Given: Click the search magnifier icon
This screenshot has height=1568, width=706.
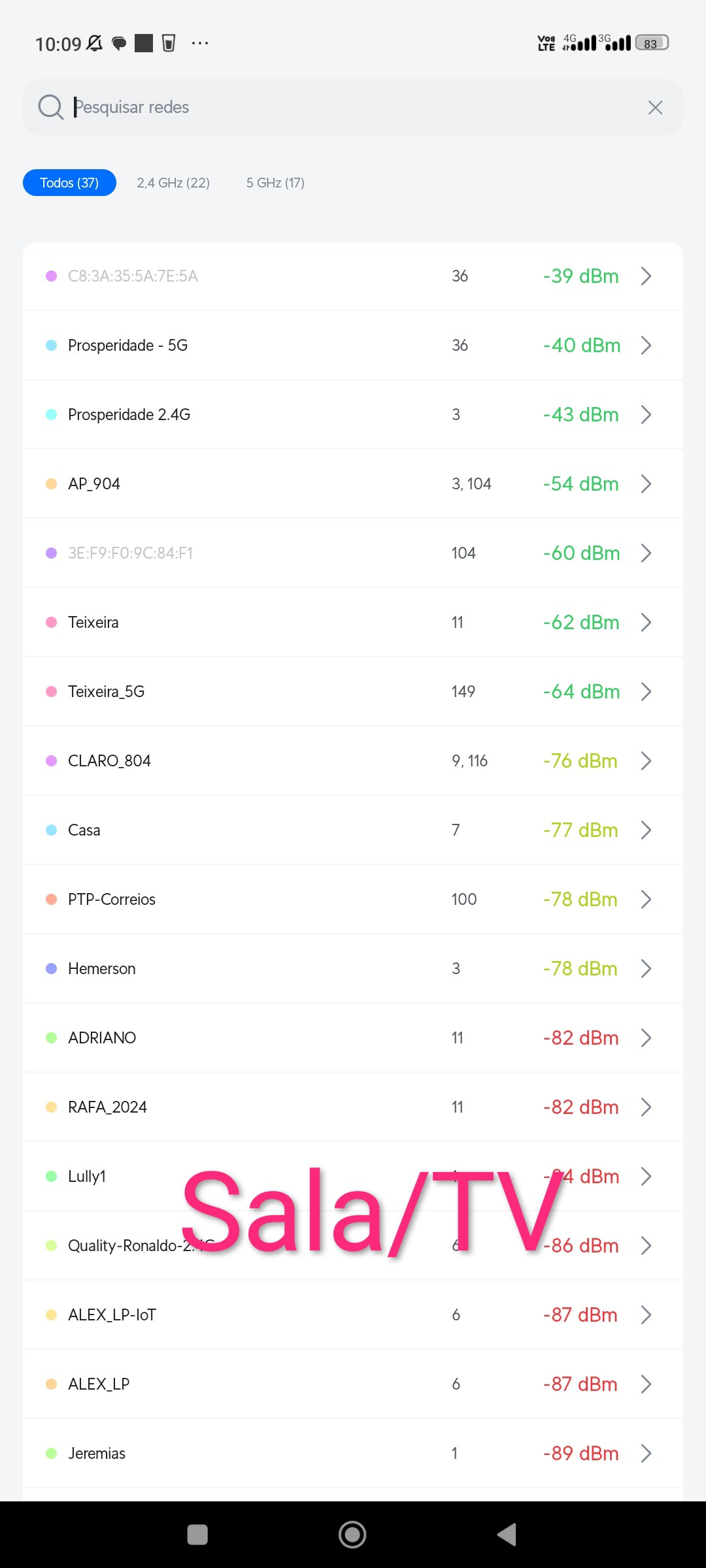Looking at the screenshot, I should click(50, 107).
